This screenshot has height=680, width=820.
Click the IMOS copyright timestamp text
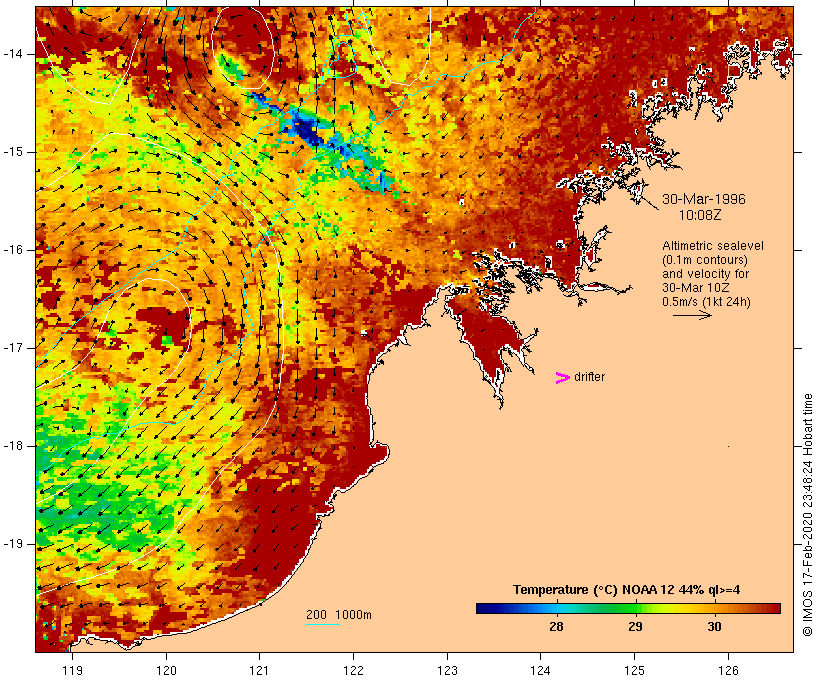pos(808,515)
